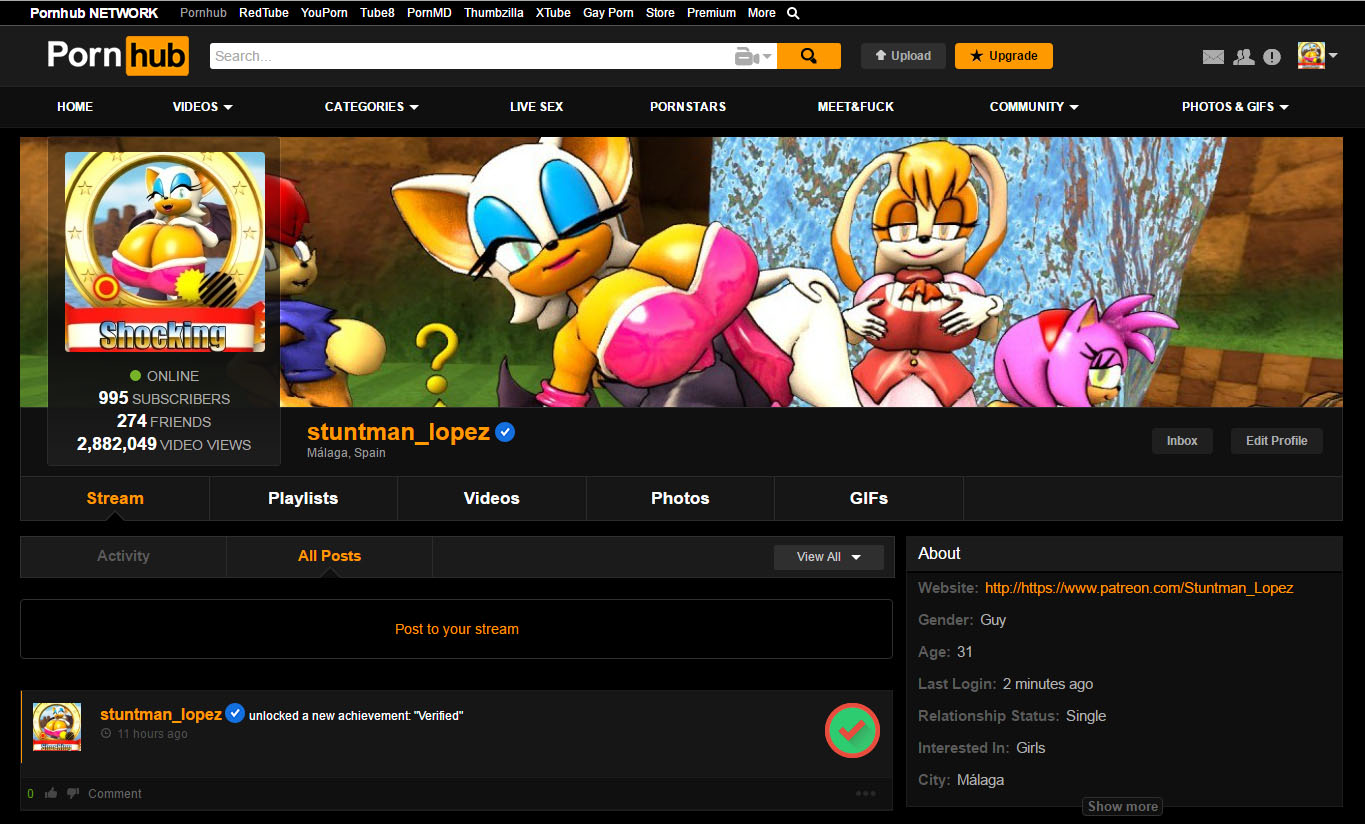Select the Activity stream sub-tab
Viewport: 1365px width, 824px height.
pyautogui.click(x=123, y=556)
